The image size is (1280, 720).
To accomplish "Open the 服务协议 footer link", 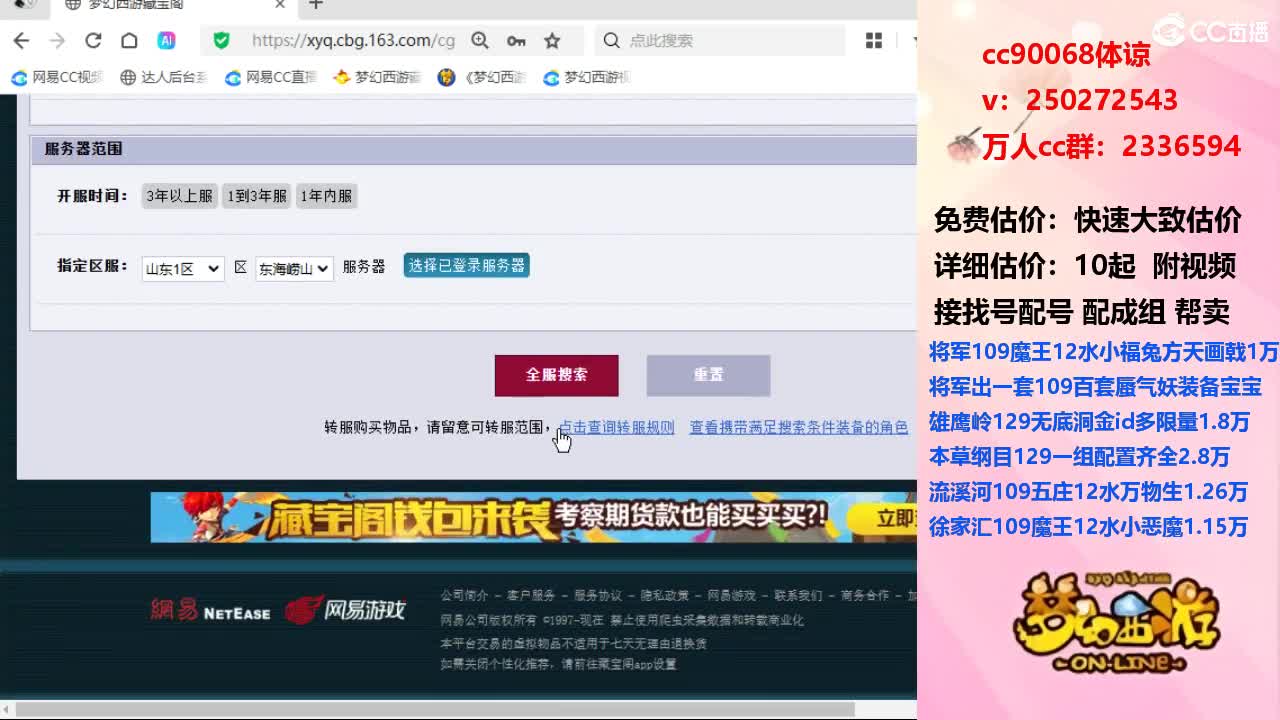I will click(598, 596).
